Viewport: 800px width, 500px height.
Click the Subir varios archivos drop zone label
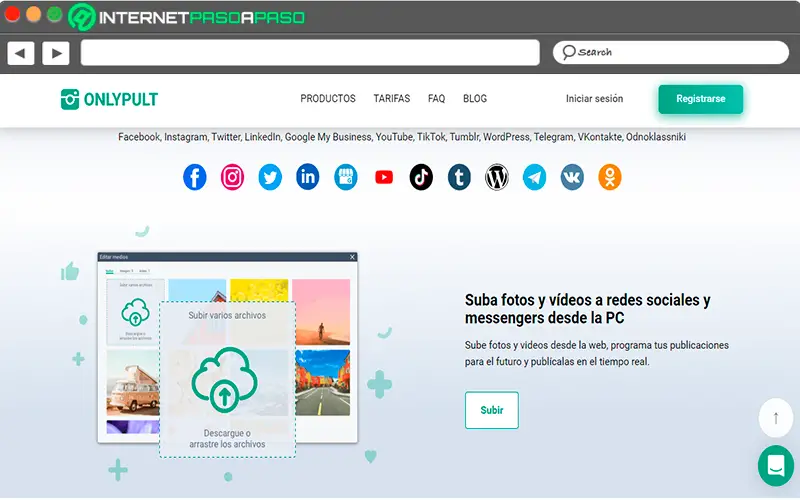[227, 315]
